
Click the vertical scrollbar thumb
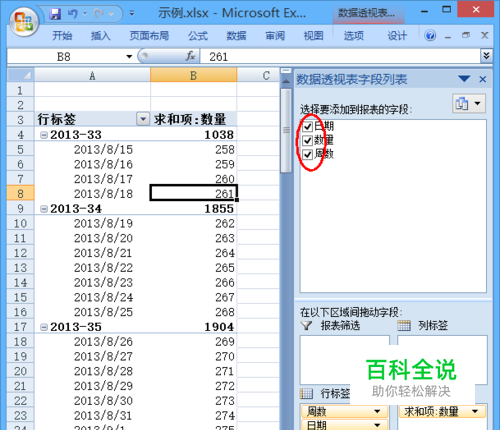coord(286,130)
